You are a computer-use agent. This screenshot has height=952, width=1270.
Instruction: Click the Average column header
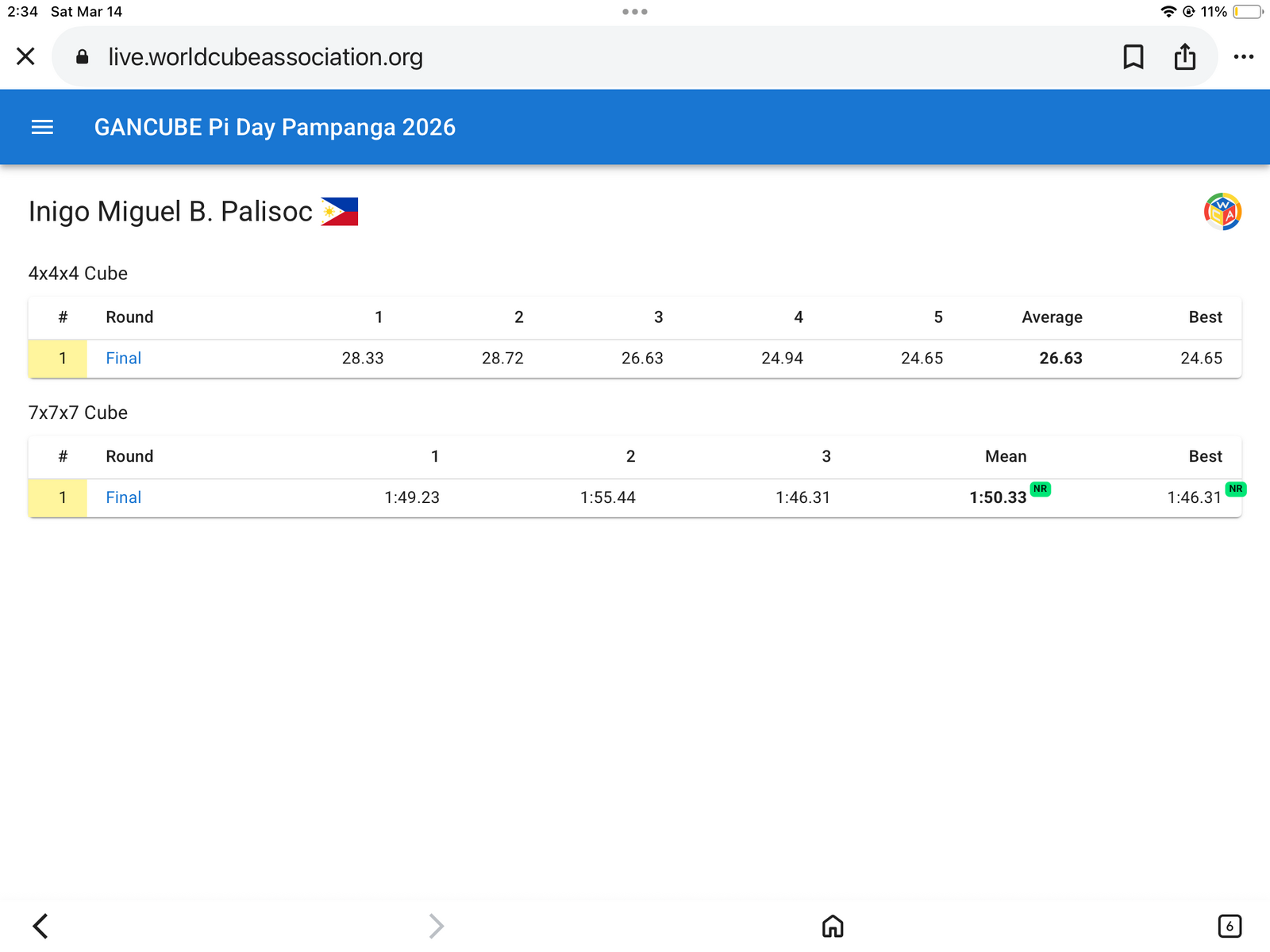1052,317
